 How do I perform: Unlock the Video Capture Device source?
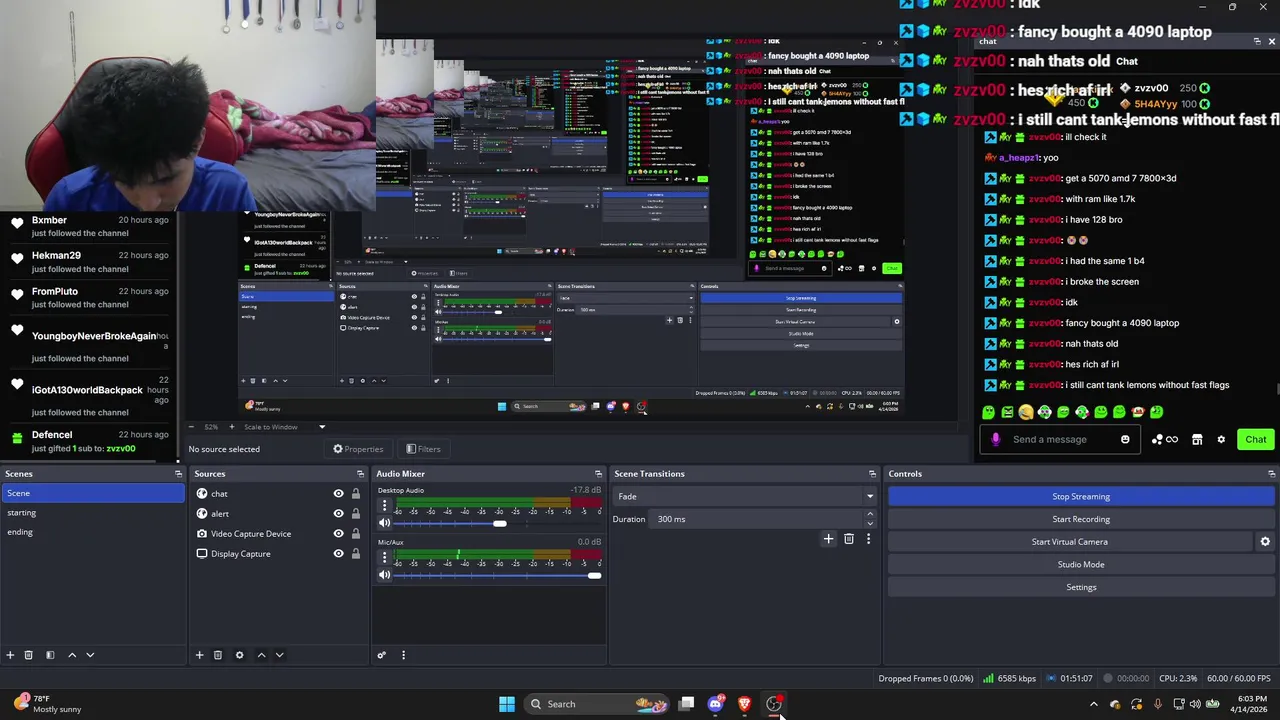pyautogui.click(x=355, y=534)
